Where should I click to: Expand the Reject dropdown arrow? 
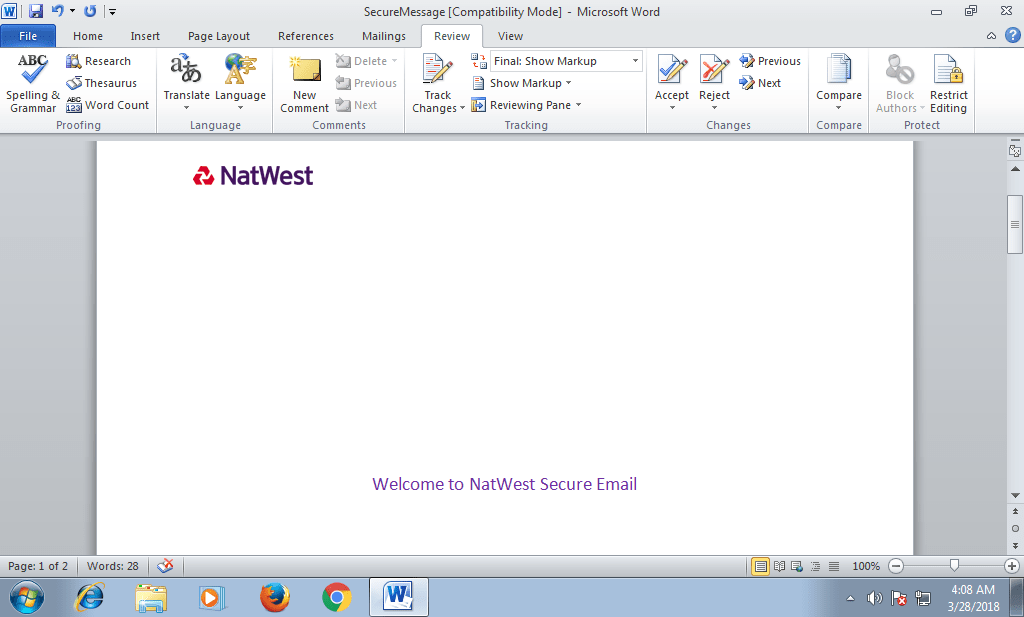(x=714, y=108)
